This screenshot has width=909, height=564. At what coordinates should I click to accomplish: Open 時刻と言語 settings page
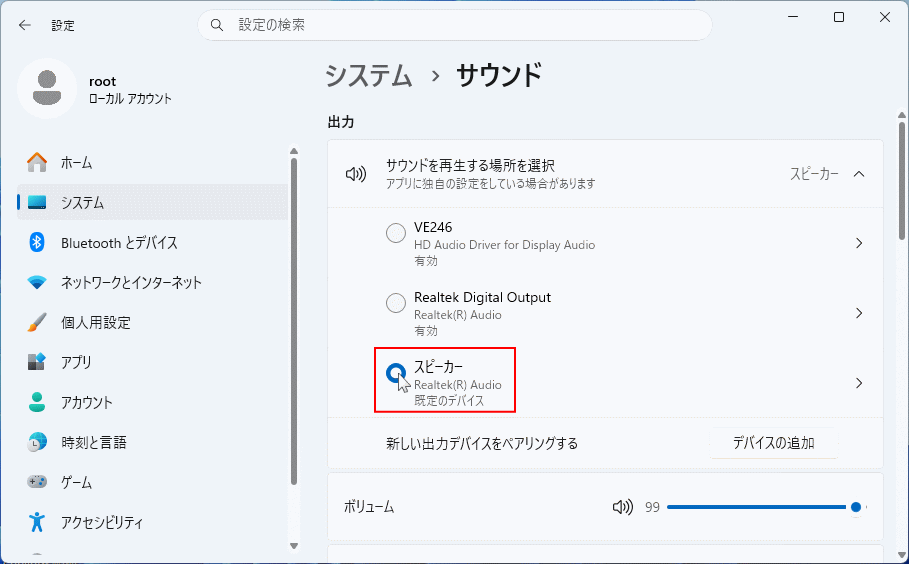152,442
